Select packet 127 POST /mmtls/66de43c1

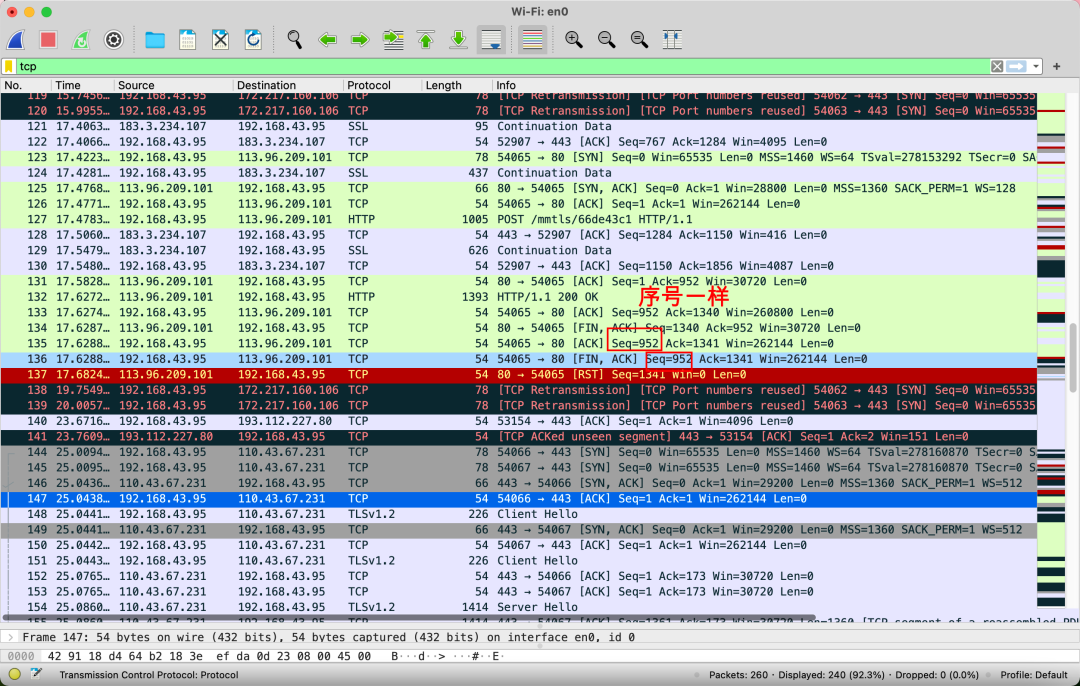(519, 219)
